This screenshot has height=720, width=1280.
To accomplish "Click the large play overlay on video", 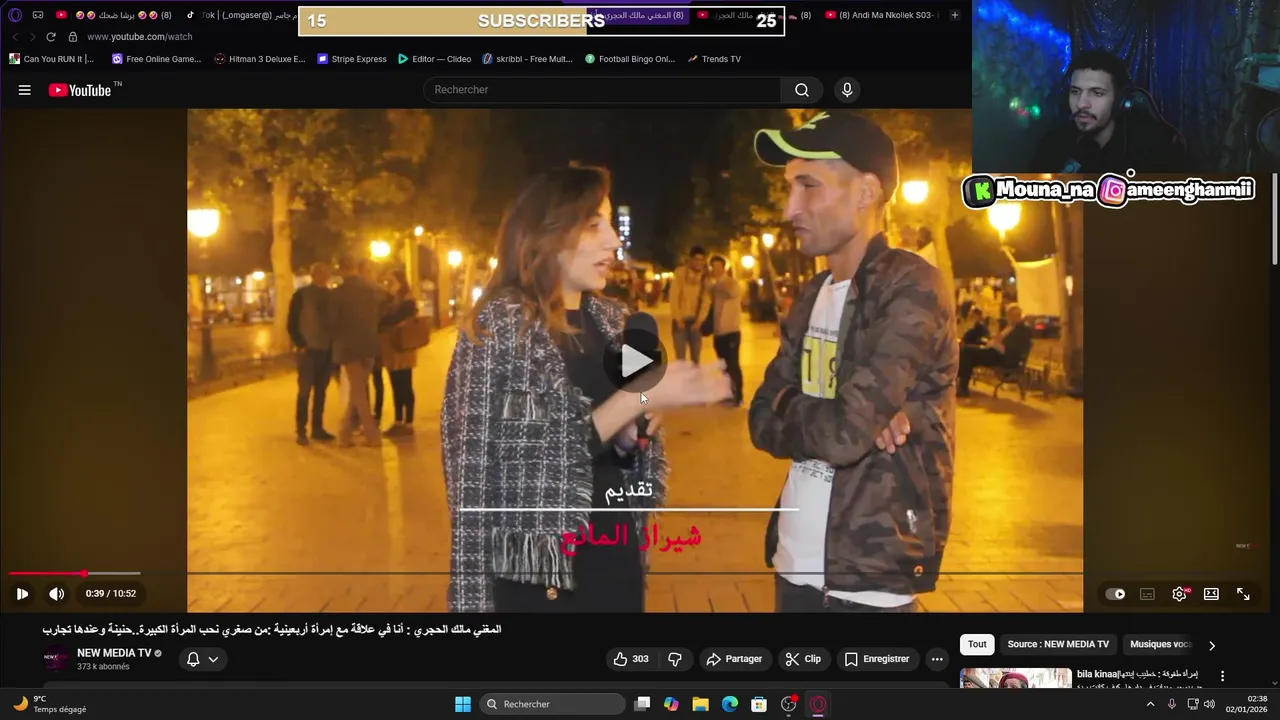I will coord(635,361).
